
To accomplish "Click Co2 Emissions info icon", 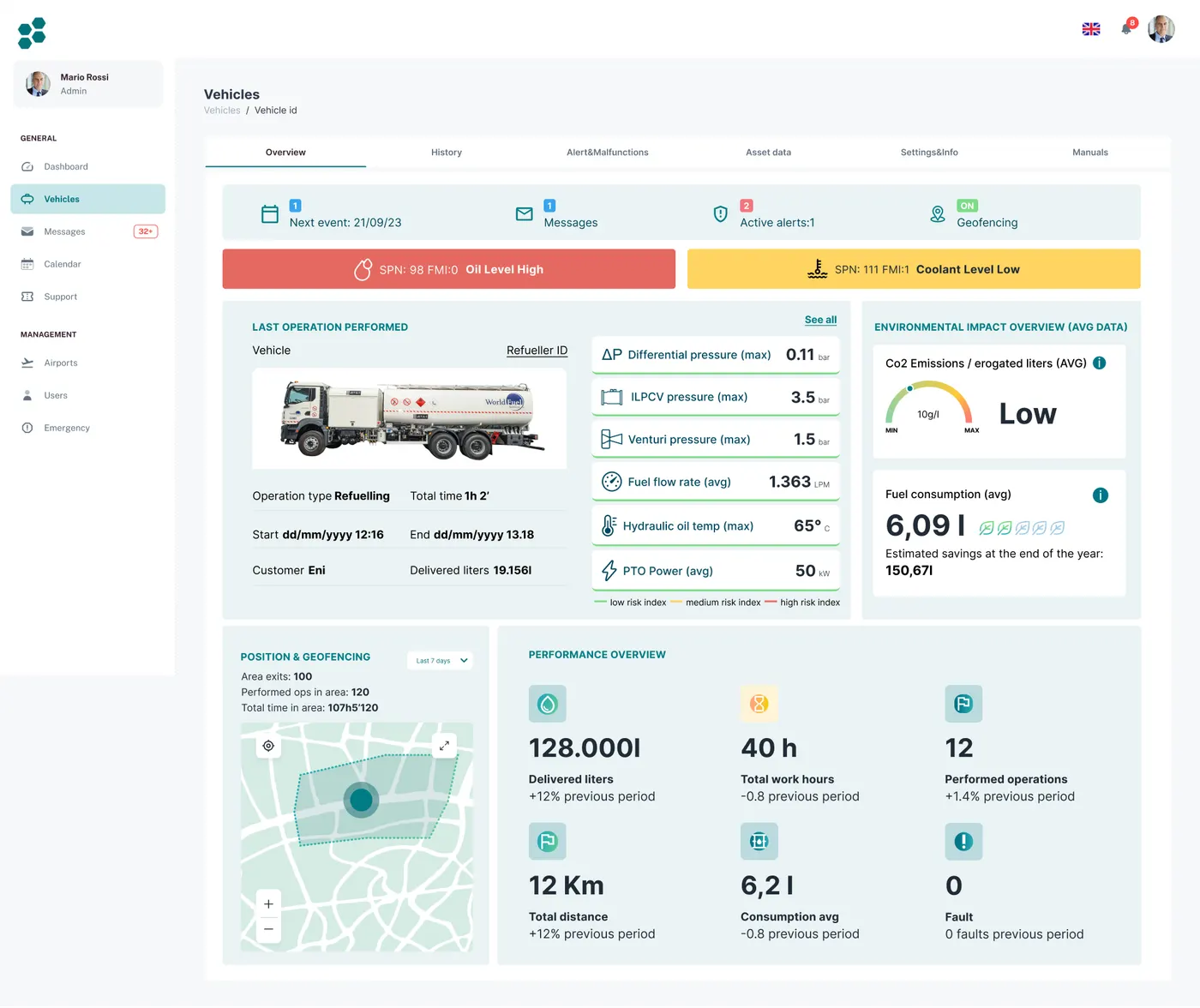I will pos(1100,363).
